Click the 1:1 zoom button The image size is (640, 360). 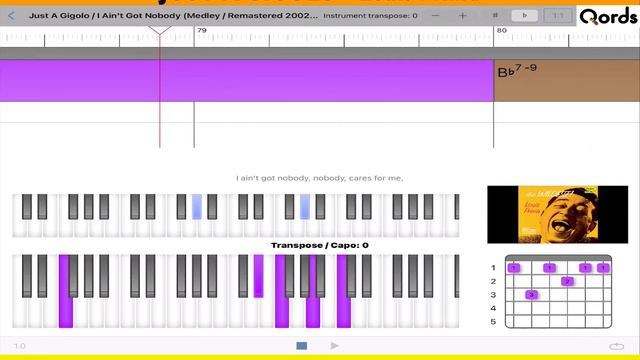click(558, 16)
